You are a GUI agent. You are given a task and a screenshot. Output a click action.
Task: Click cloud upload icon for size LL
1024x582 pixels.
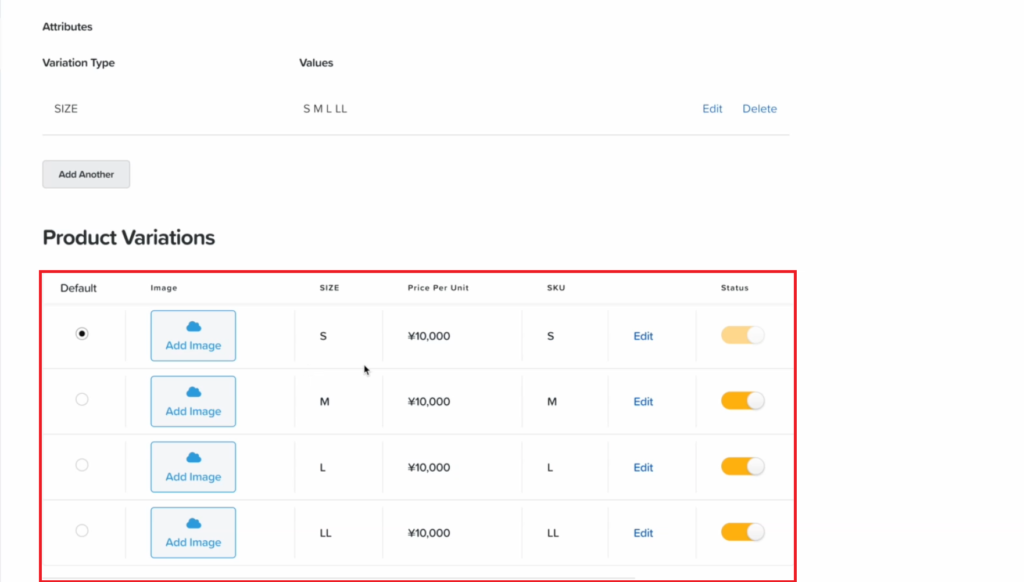(193, 523)
